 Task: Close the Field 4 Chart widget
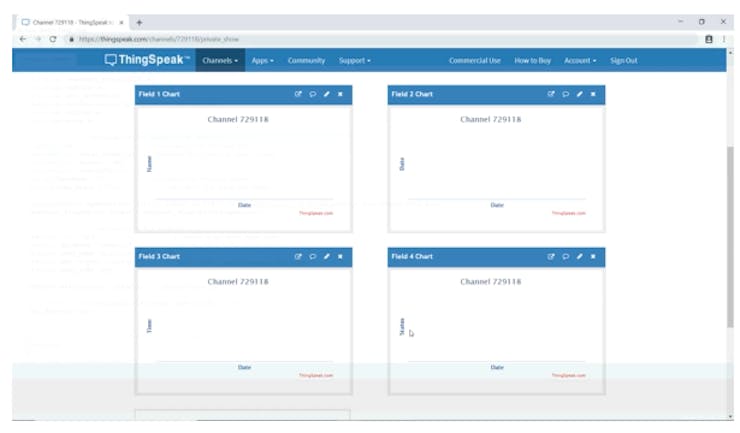point(593,256)
